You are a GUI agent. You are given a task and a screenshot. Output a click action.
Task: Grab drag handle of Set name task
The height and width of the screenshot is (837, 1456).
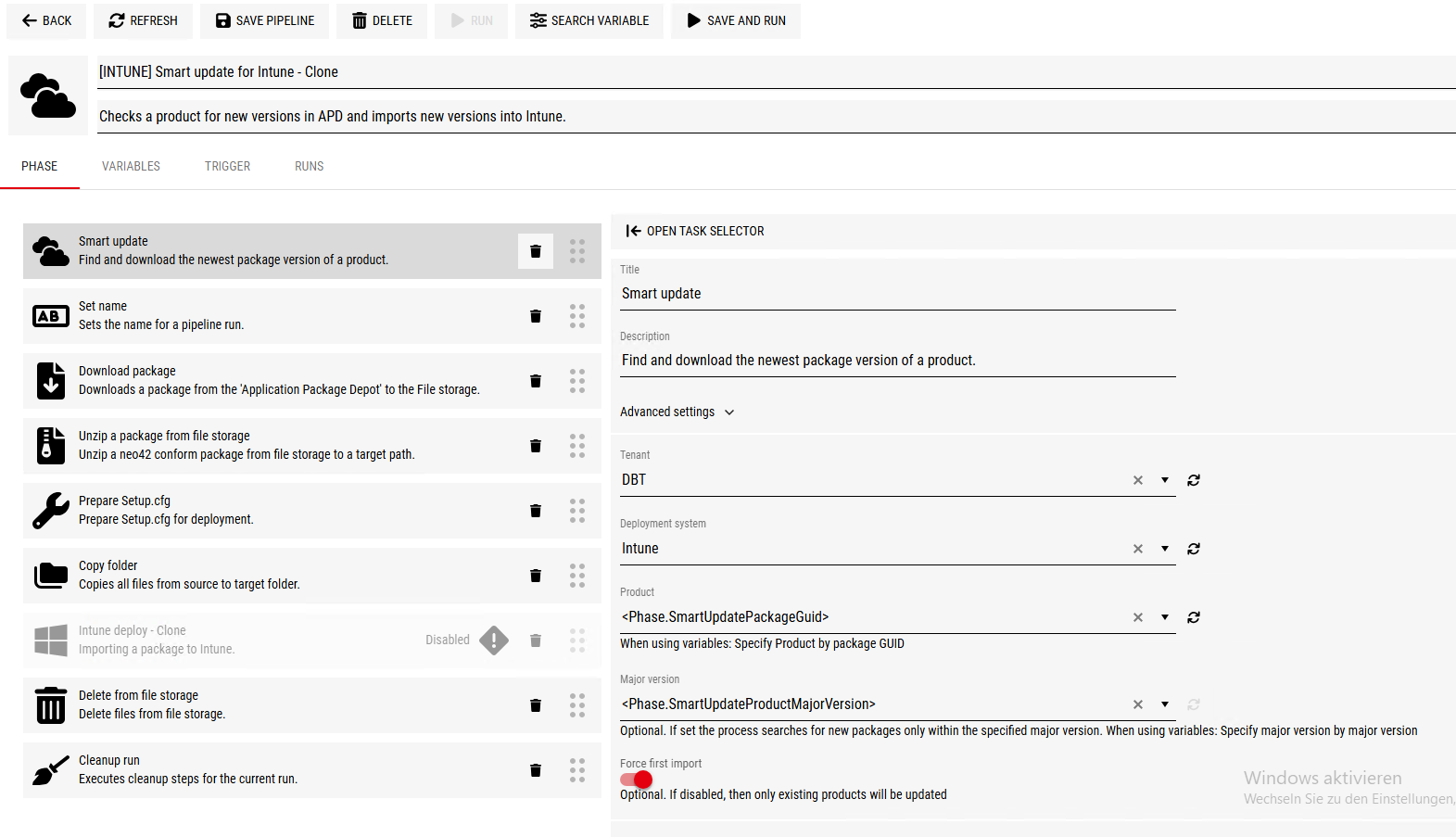pyautogui.click(x=577, y=316)
